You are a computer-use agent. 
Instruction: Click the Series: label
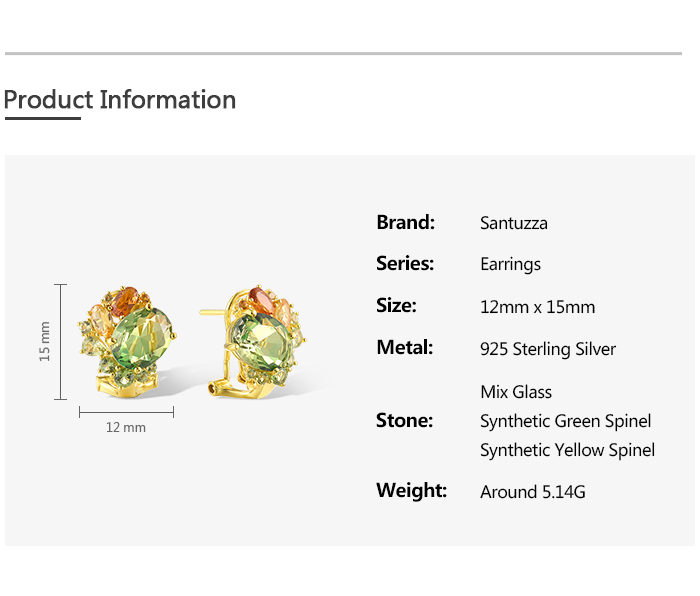[x=405, y=263]
